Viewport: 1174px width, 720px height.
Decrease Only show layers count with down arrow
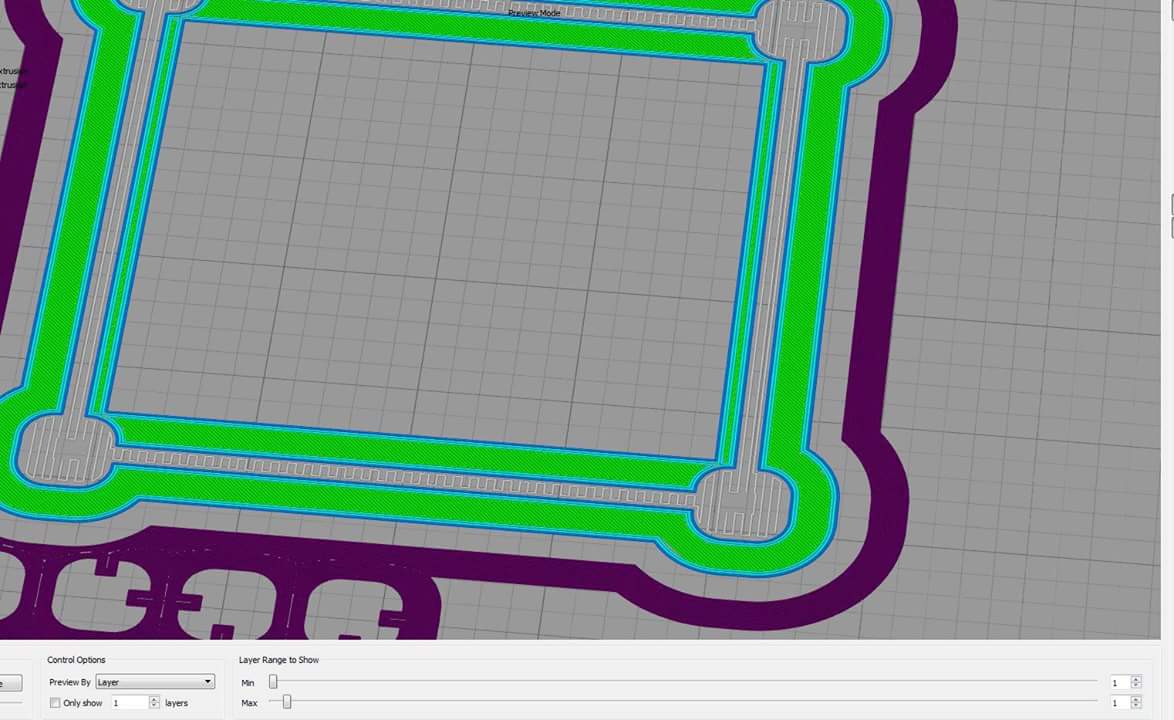pyautogui.click(x=154, y=706)
